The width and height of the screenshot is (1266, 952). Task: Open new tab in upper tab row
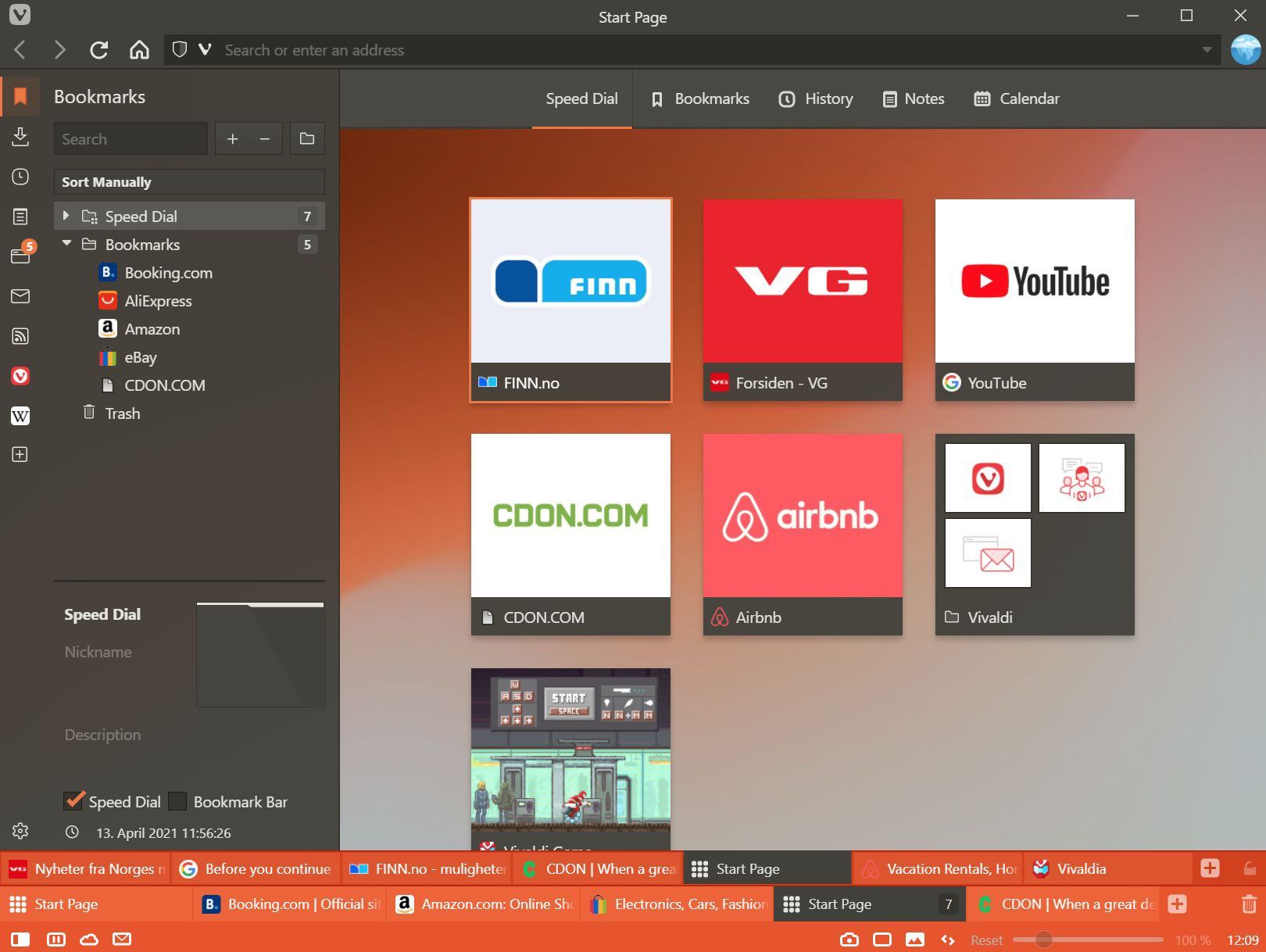pyautogui.click(x=1210, y=868)
